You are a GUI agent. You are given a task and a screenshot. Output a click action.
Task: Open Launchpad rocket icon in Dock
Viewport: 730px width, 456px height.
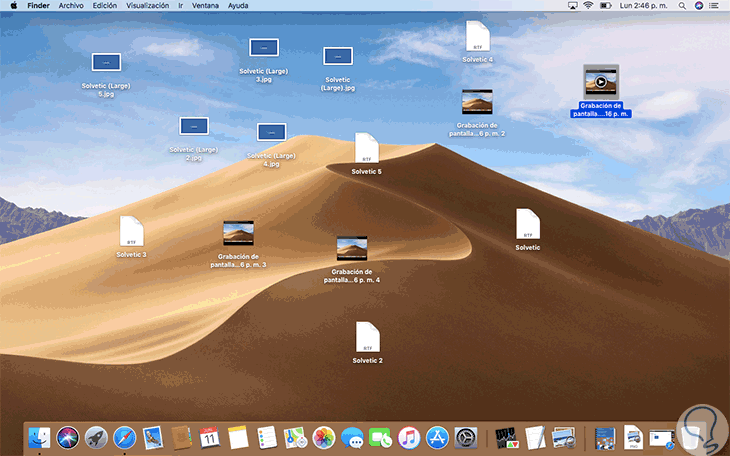[x=96, y=437]
